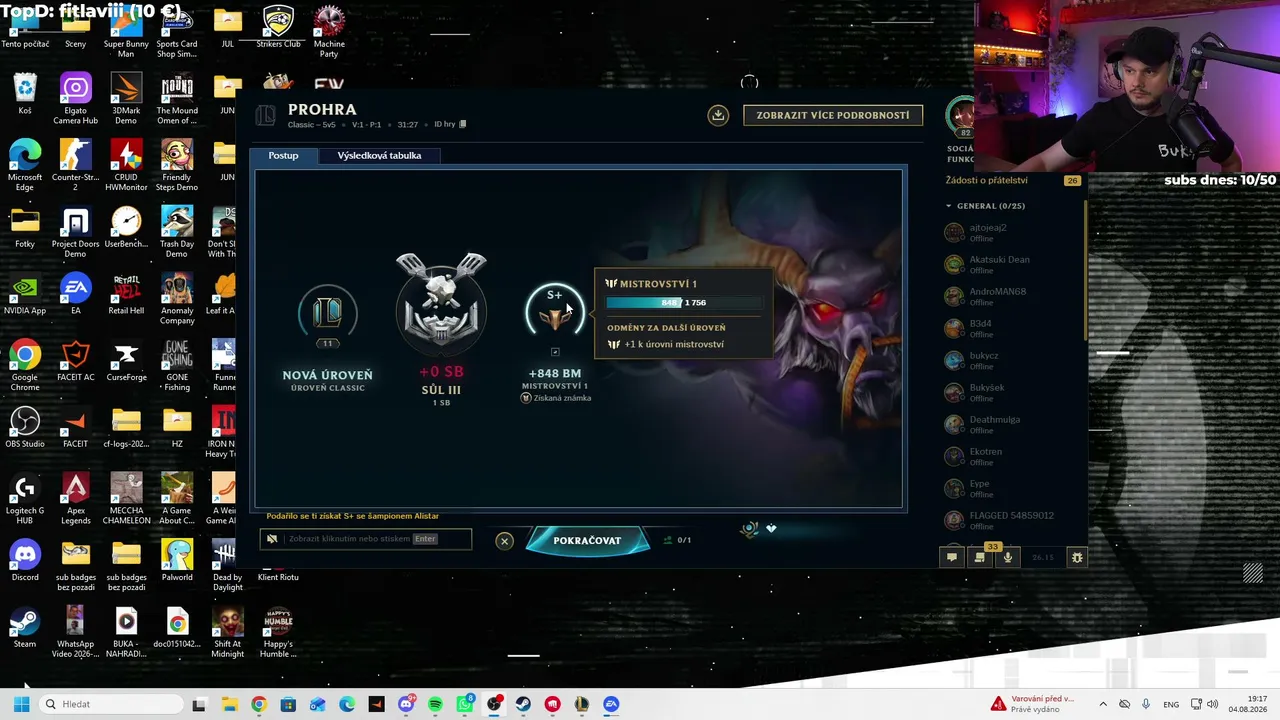The height and width of the screenshot is (720, 1280).
Task: Select CurseForge desktop icon
Action: [x=126, y=361]
